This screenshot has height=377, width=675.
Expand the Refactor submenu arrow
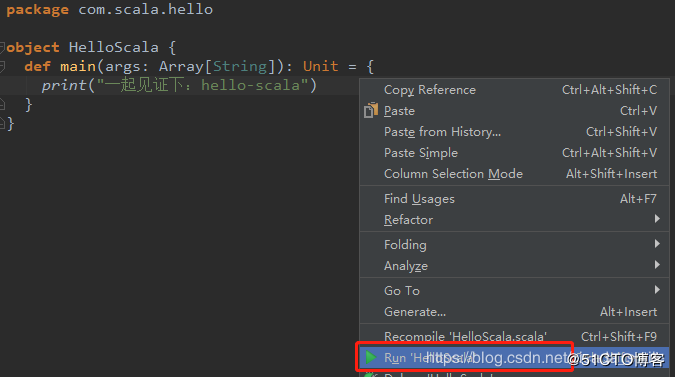pyautogui.click(x=657, y=219)
